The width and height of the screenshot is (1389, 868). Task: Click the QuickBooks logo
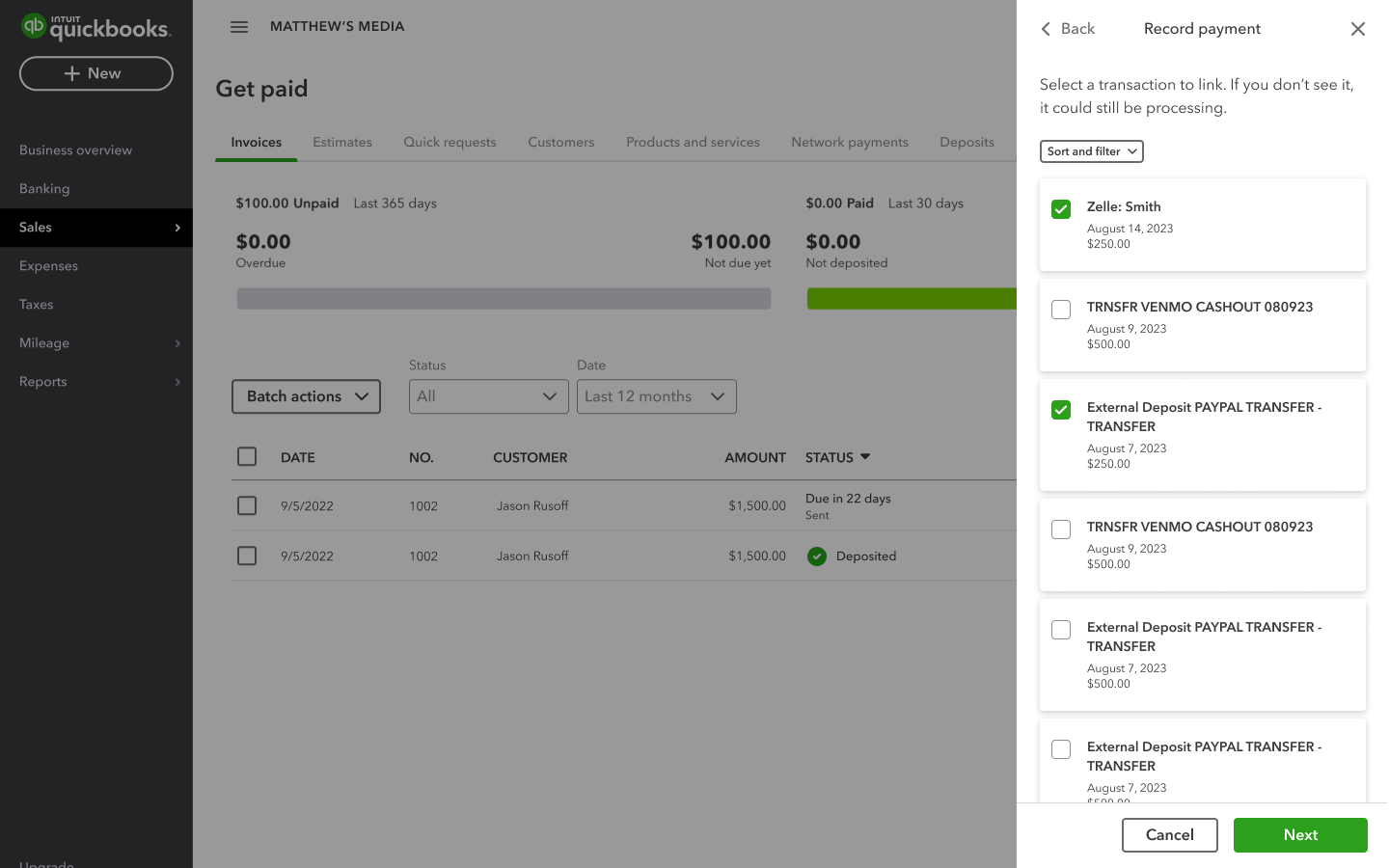[x=95, y=27]
